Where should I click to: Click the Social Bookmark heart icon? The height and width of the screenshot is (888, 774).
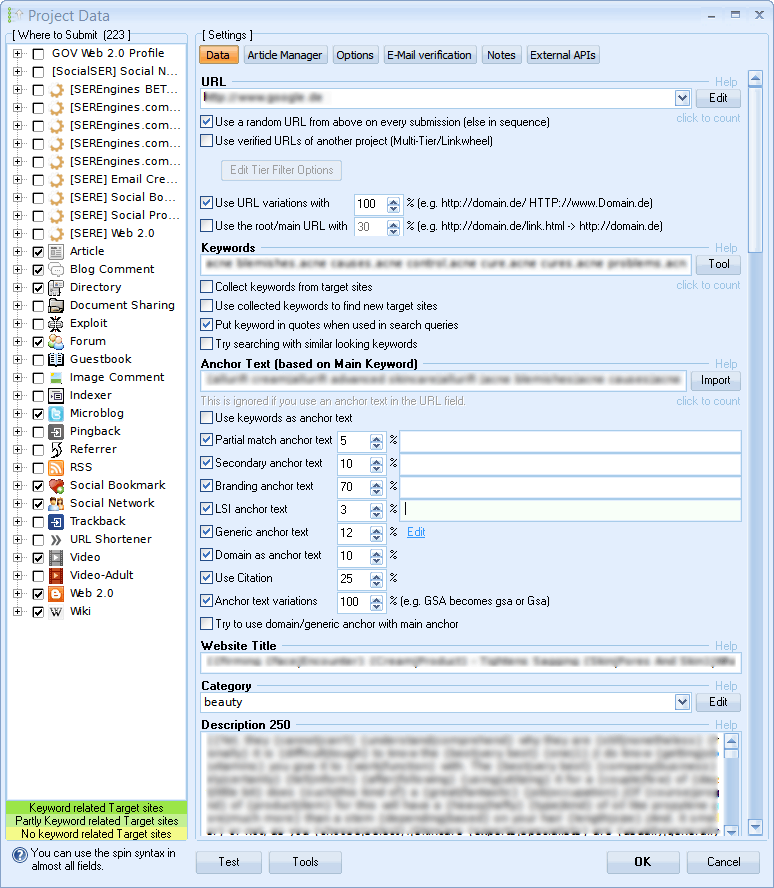pos(56,485)
